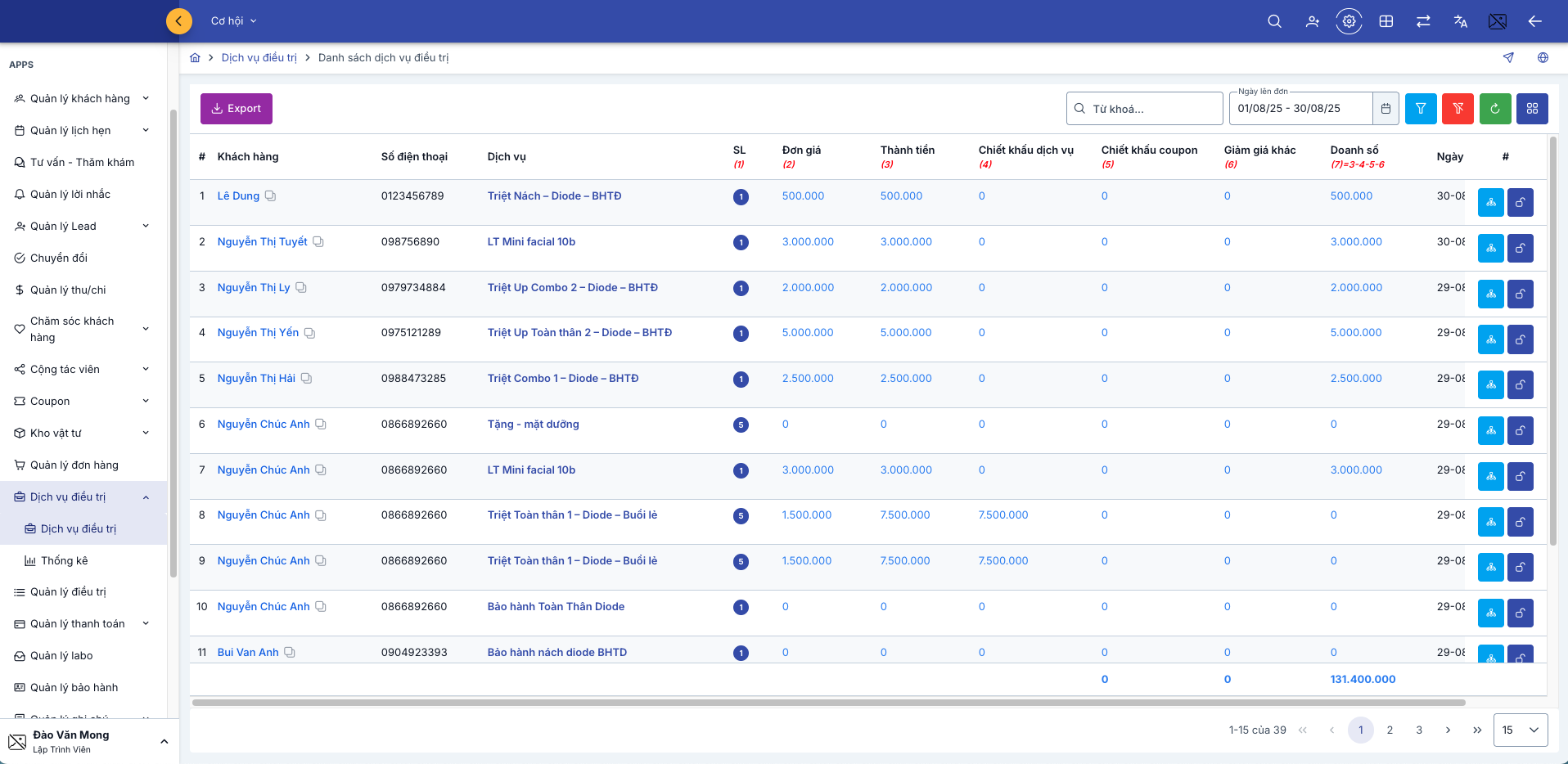
Task: Open the Cơ hội dropdown
Action: point(233,21)
